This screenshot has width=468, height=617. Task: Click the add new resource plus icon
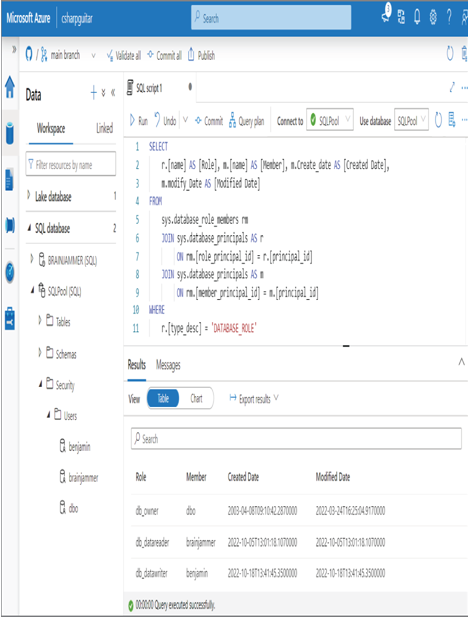[94, 93]
